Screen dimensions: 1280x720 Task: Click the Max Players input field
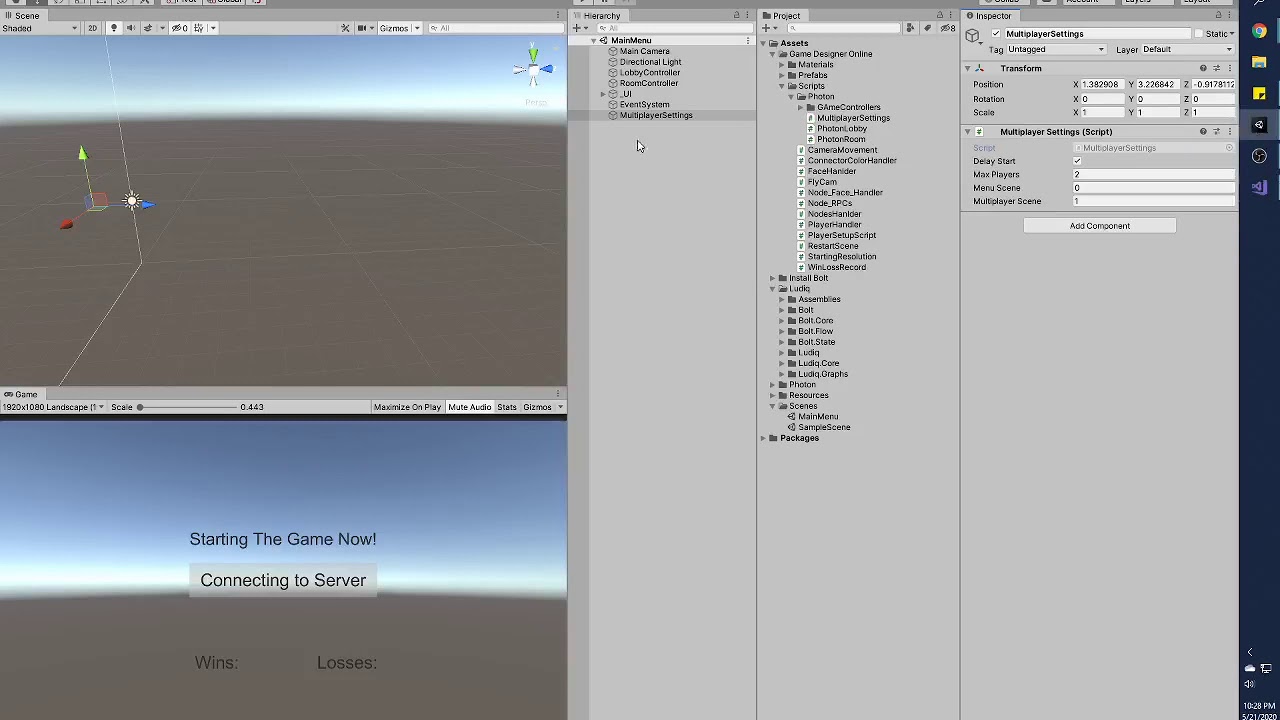point(1154,174)
